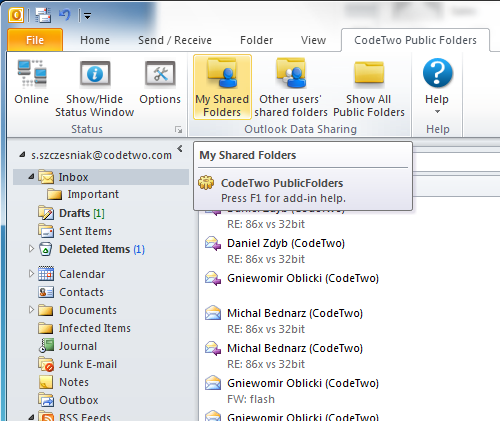500x421 pixels.
Task: Click the Infected Items folder icon
Action: [x=46, y=328]
